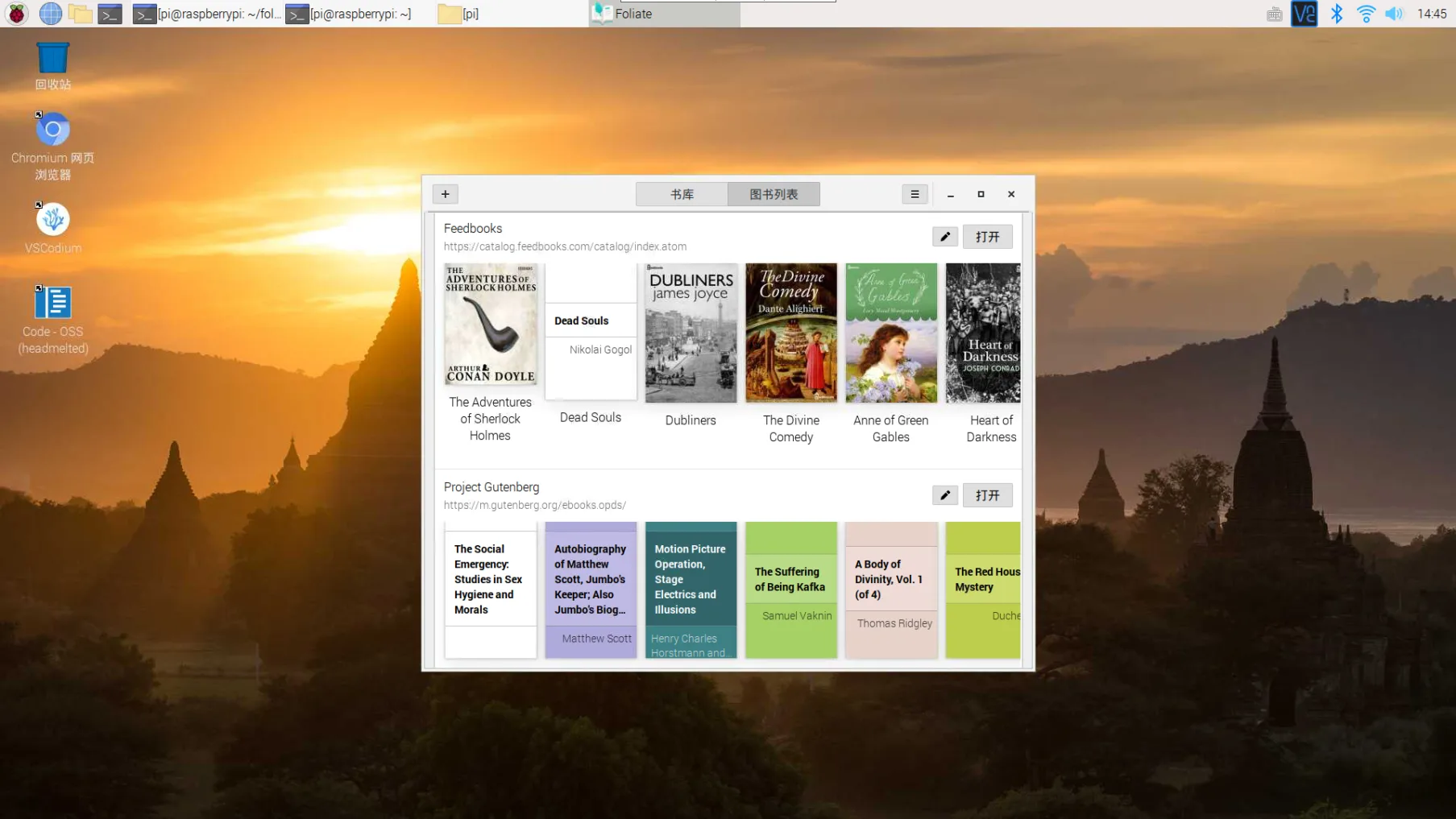Open the Foliate hamburger menu
The width and height of the screenshot is (1456, 819).
tap(915, 194)
